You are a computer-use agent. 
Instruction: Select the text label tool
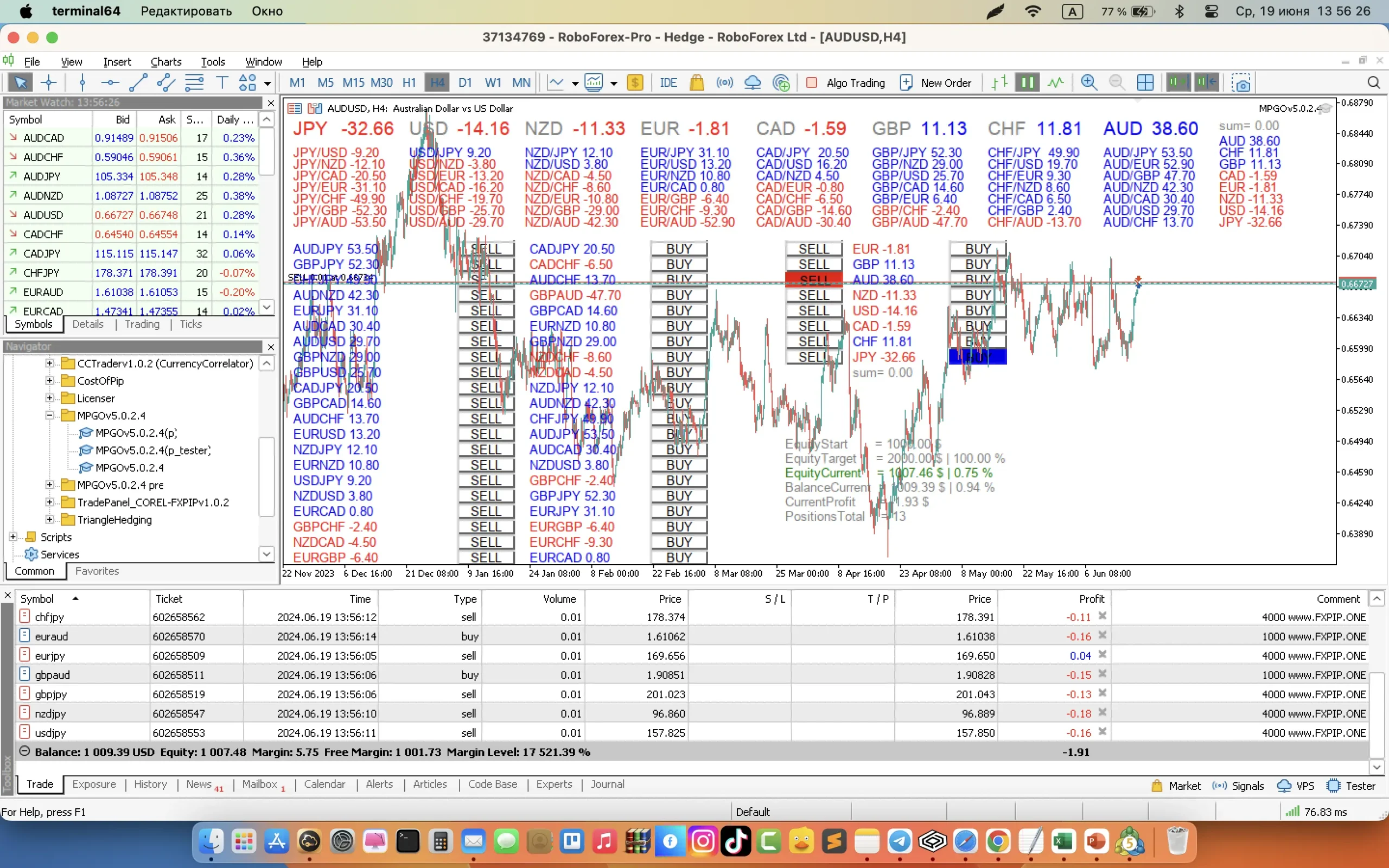coord(221,82)
